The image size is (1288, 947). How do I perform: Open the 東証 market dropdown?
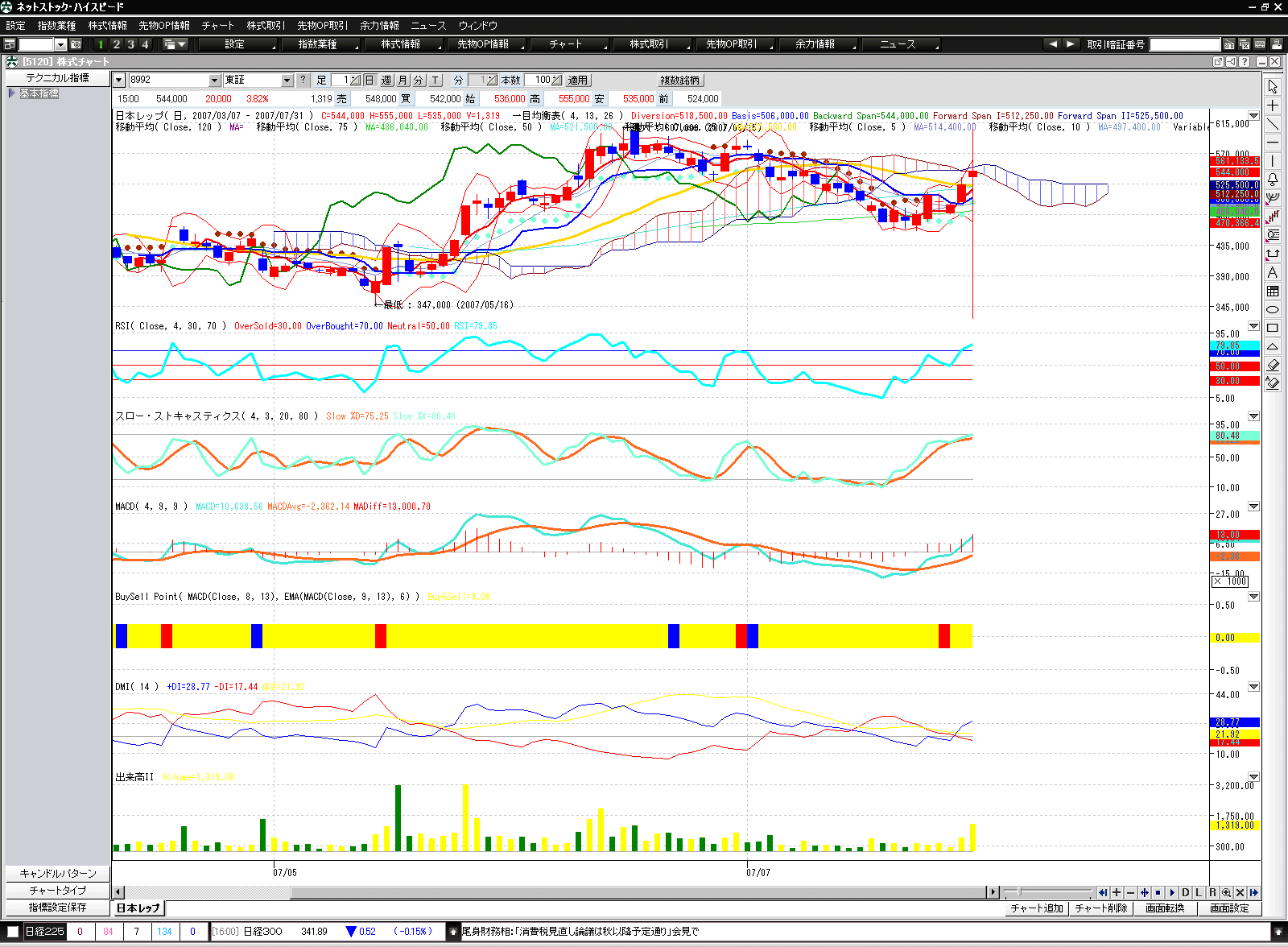point(287,80)
